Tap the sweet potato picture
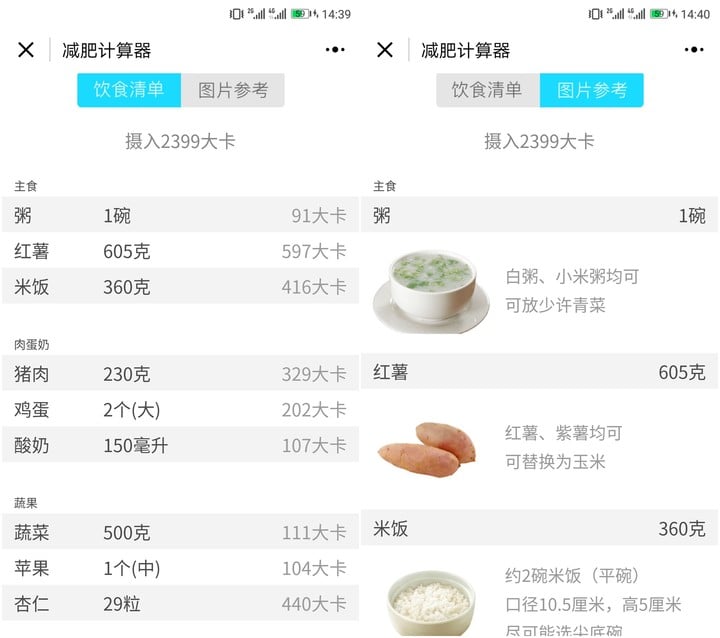The image size is (720, 638). (427, 449)
